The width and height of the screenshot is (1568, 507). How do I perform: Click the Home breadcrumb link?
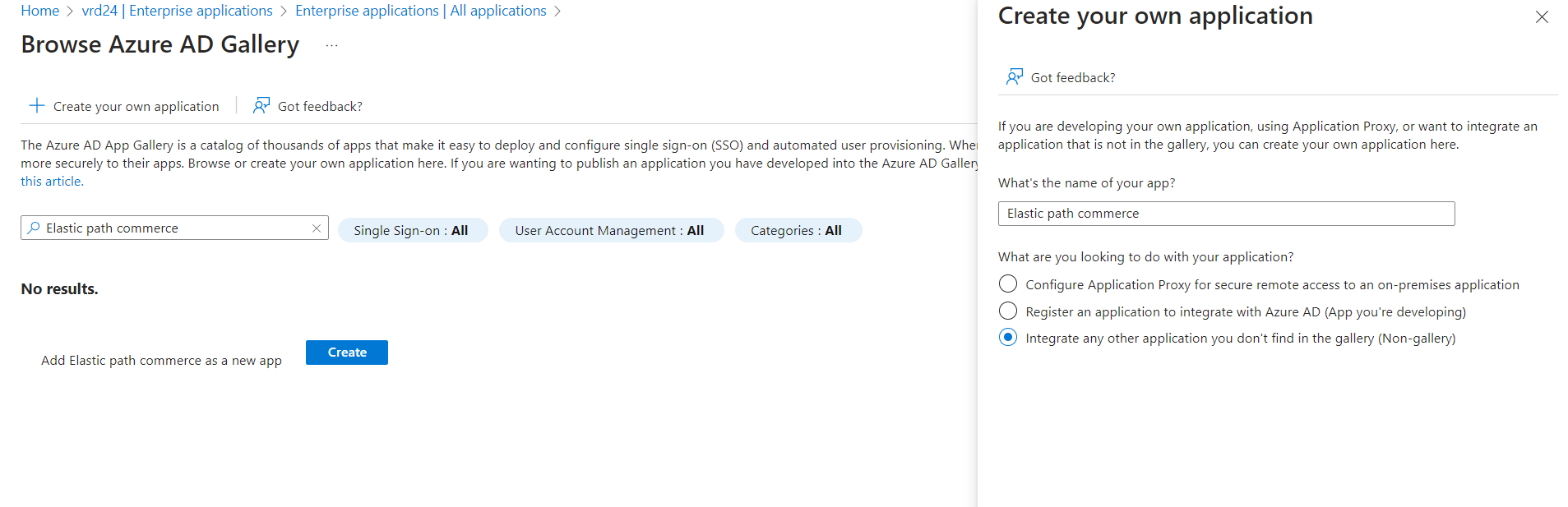point(39,11)
